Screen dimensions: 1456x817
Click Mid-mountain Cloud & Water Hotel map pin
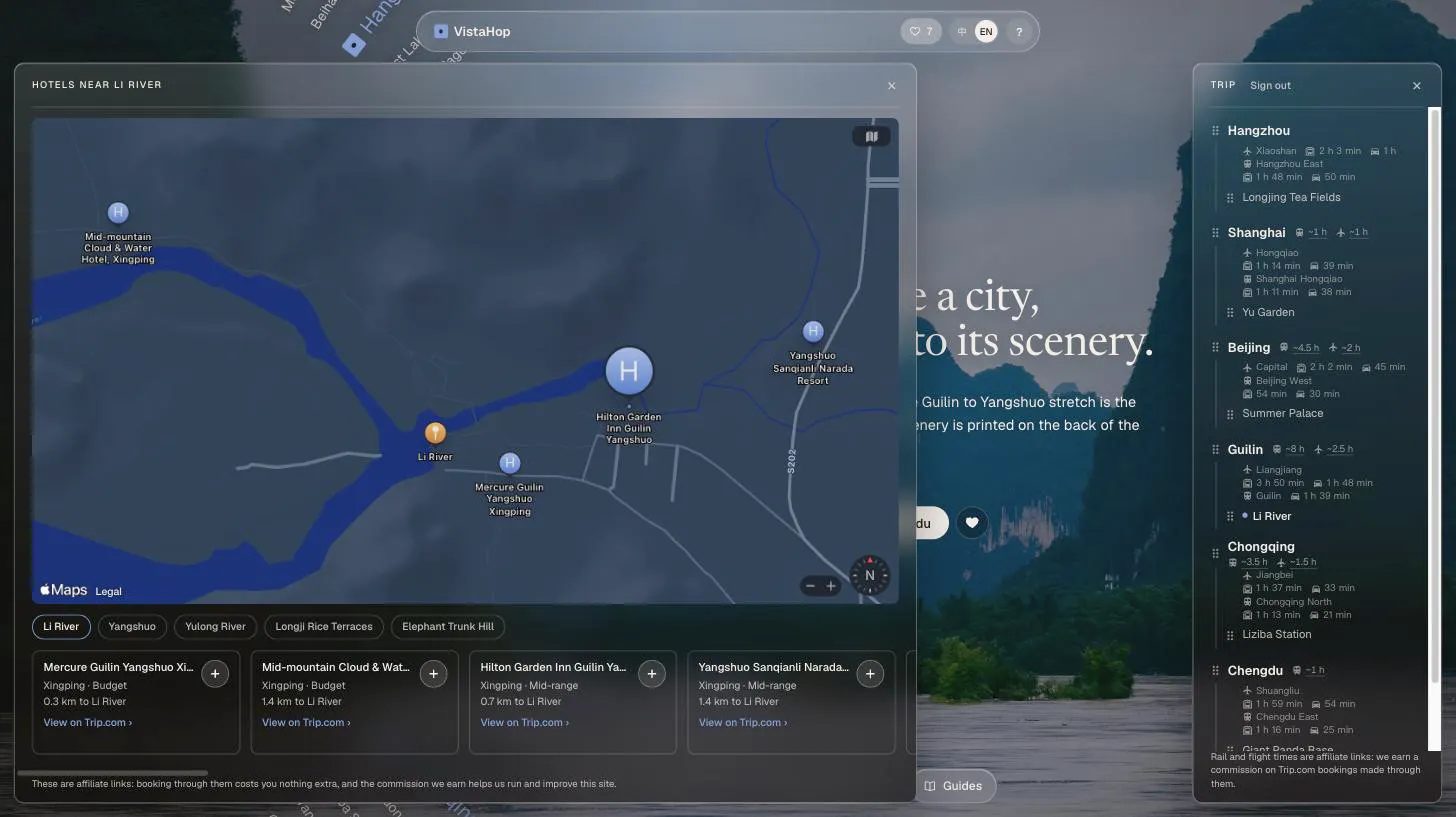tap(118, 212)
